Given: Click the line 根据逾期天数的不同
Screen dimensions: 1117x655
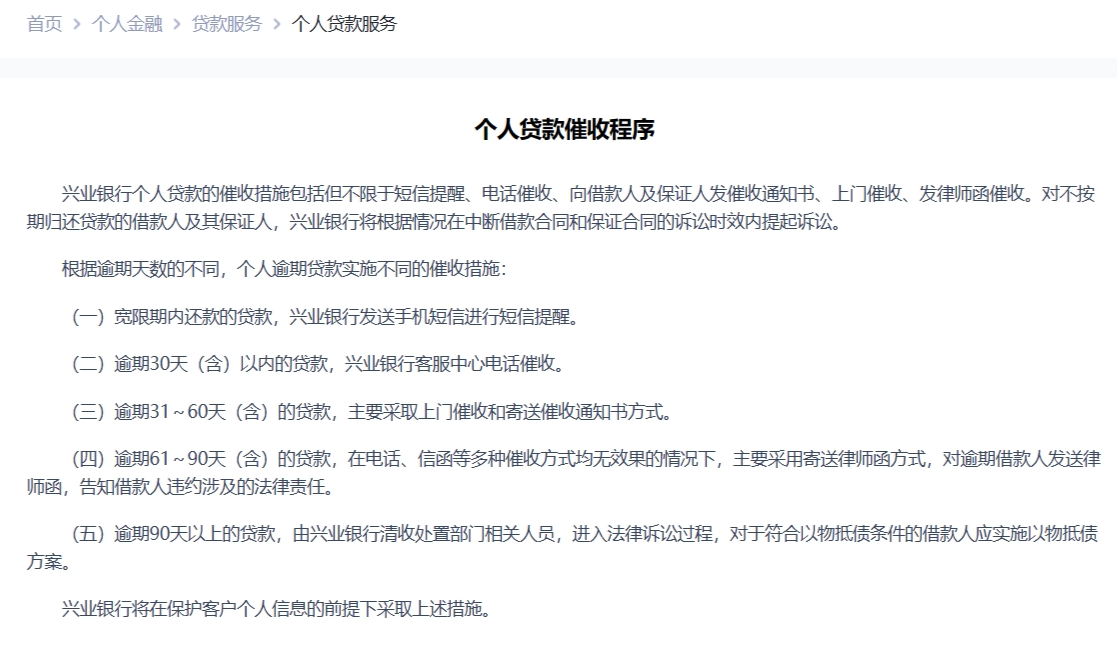Looking at the screenshot, I should coord(284,269).
